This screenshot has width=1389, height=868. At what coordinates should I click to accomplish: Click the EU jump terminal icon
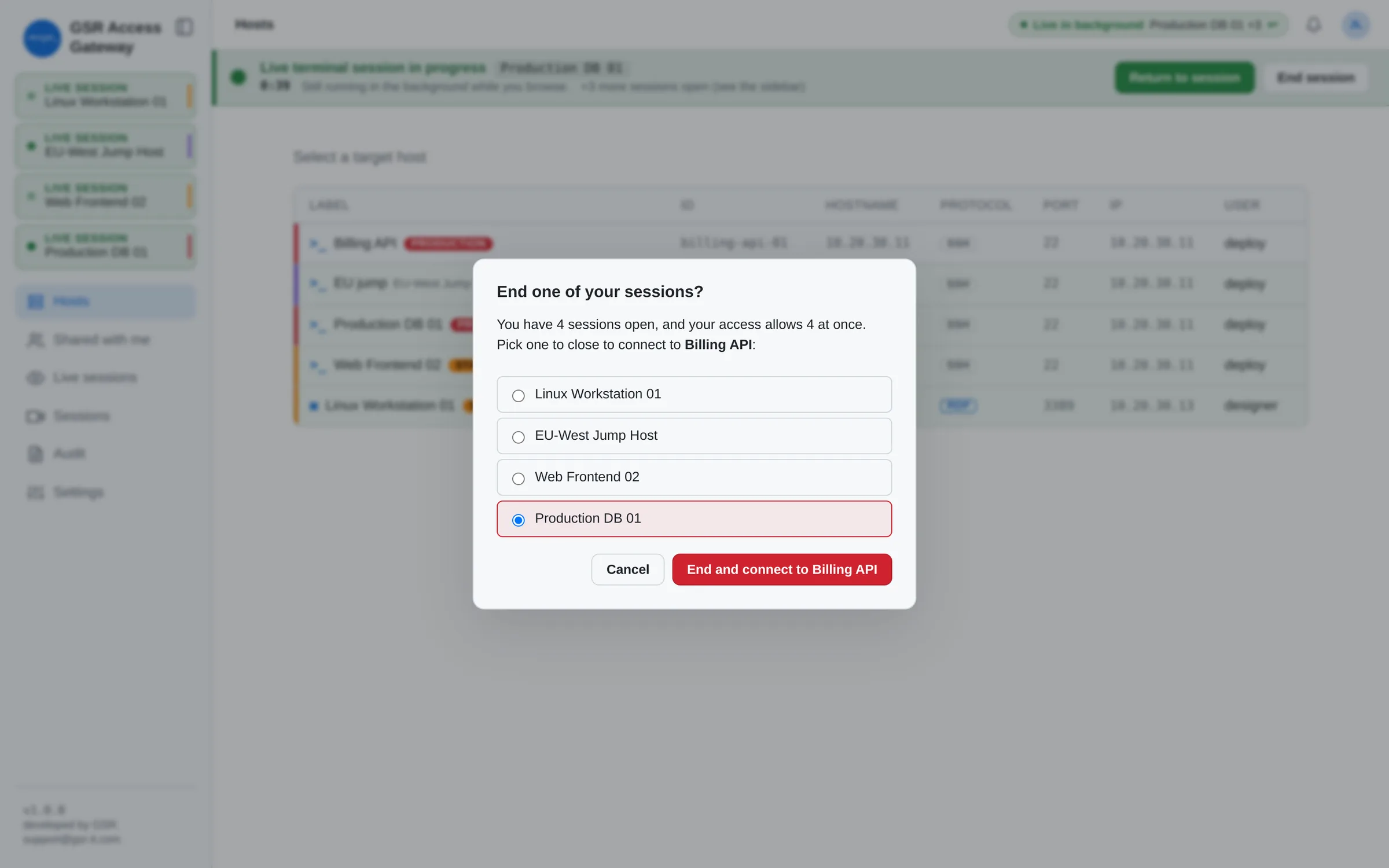click(x=318, y=284)
